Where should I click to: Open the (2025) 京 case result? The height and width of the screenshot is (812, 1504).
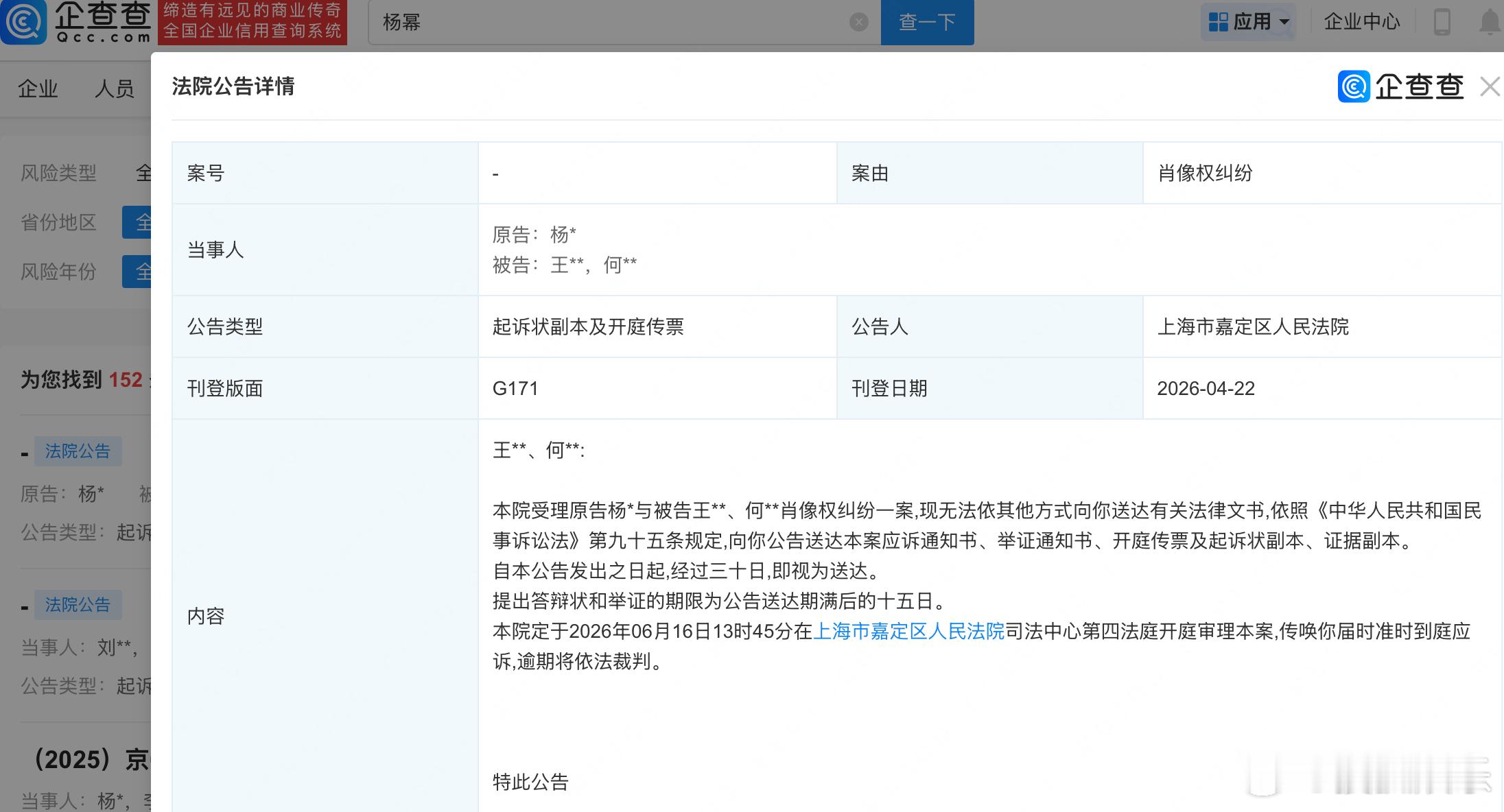(x=93, y=759)
